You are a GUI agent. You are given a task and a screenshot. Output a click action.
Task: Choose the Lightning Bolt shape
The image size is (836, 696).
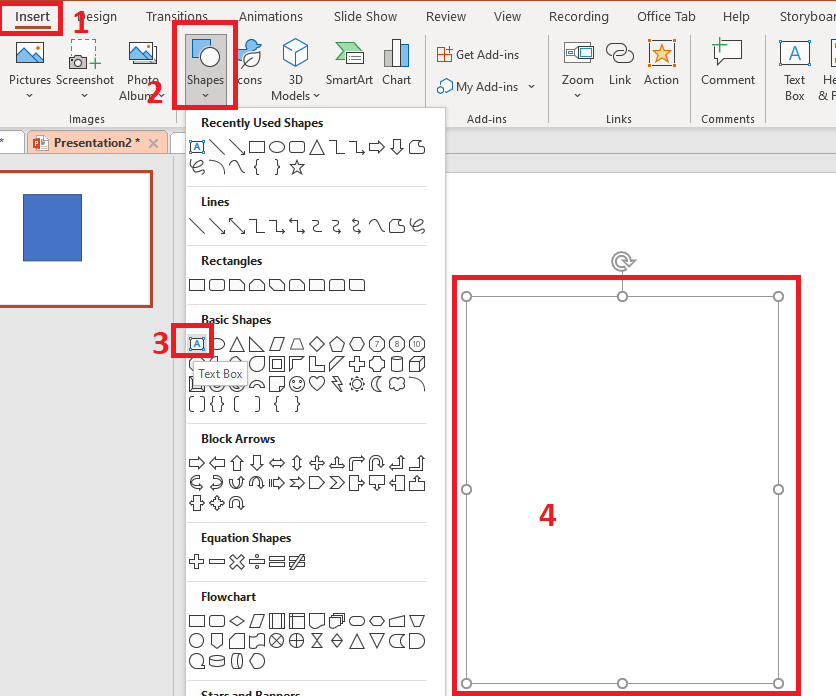tap(337, 384)
